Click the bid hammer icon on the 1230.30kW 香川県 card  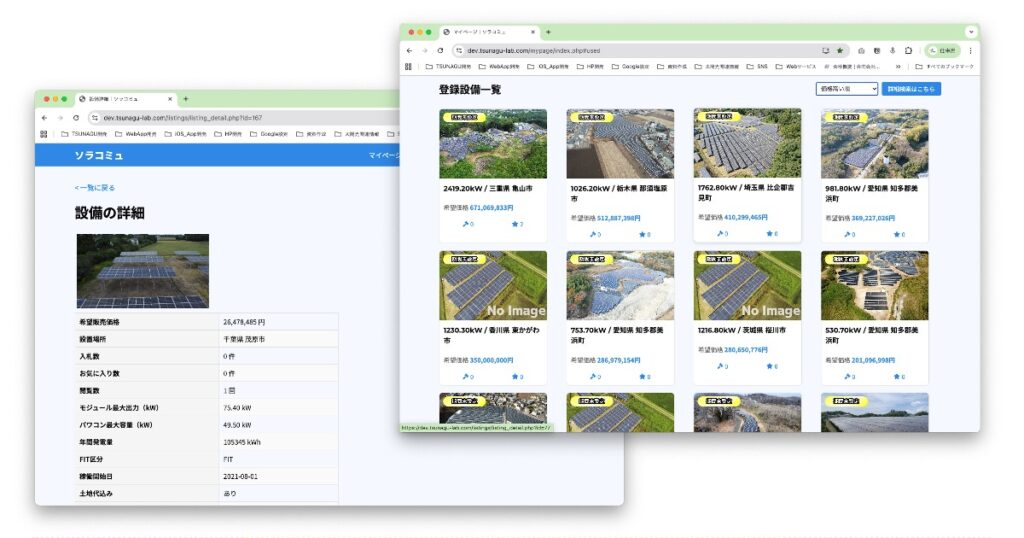coord(467,377)
